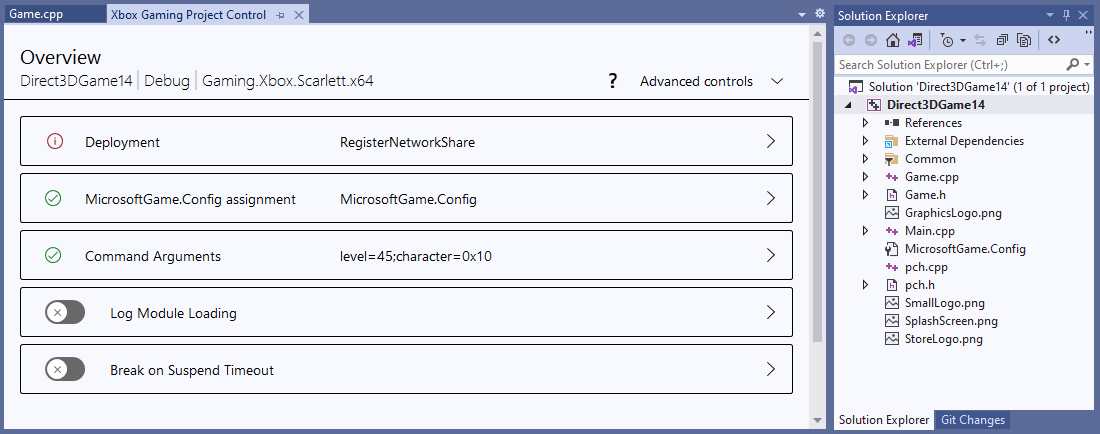Open MicrosoftGame.Config assignment row chevron
Image resolution: width=1100 pixels, height=434 pixels.
[771, 198]
